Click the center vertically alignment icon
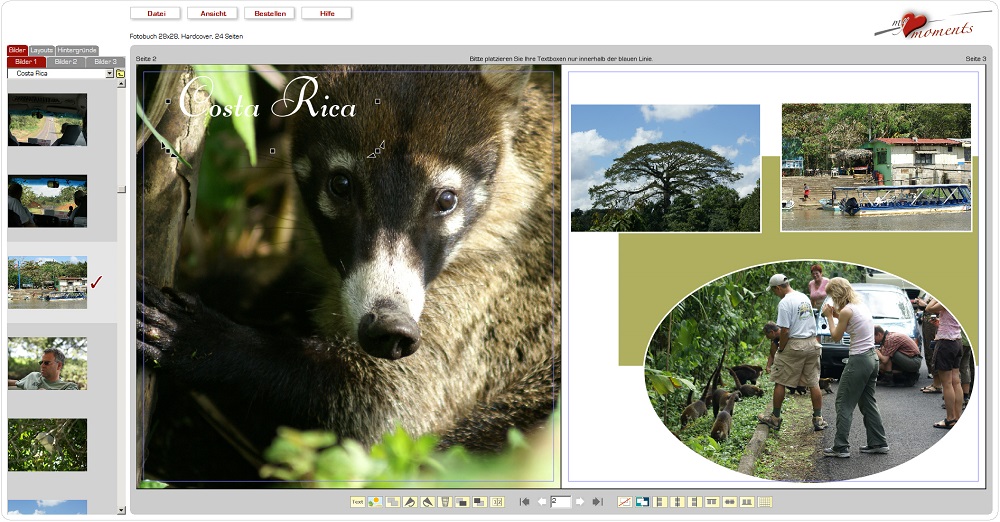 (x=730, y=502)
